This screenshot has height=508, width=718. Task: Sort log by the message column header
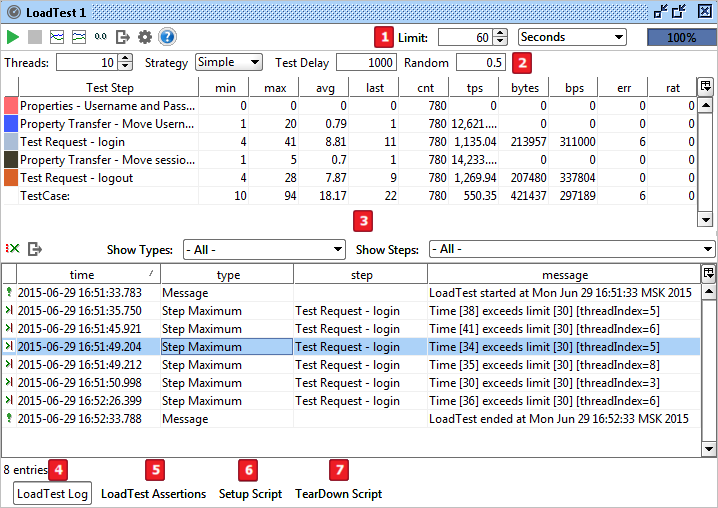click(564, 274)
